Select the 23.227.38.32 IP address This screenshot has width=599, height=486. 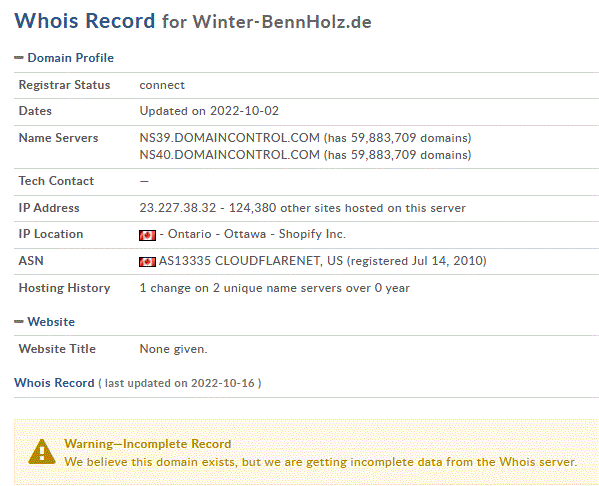(x=178, y=208)
